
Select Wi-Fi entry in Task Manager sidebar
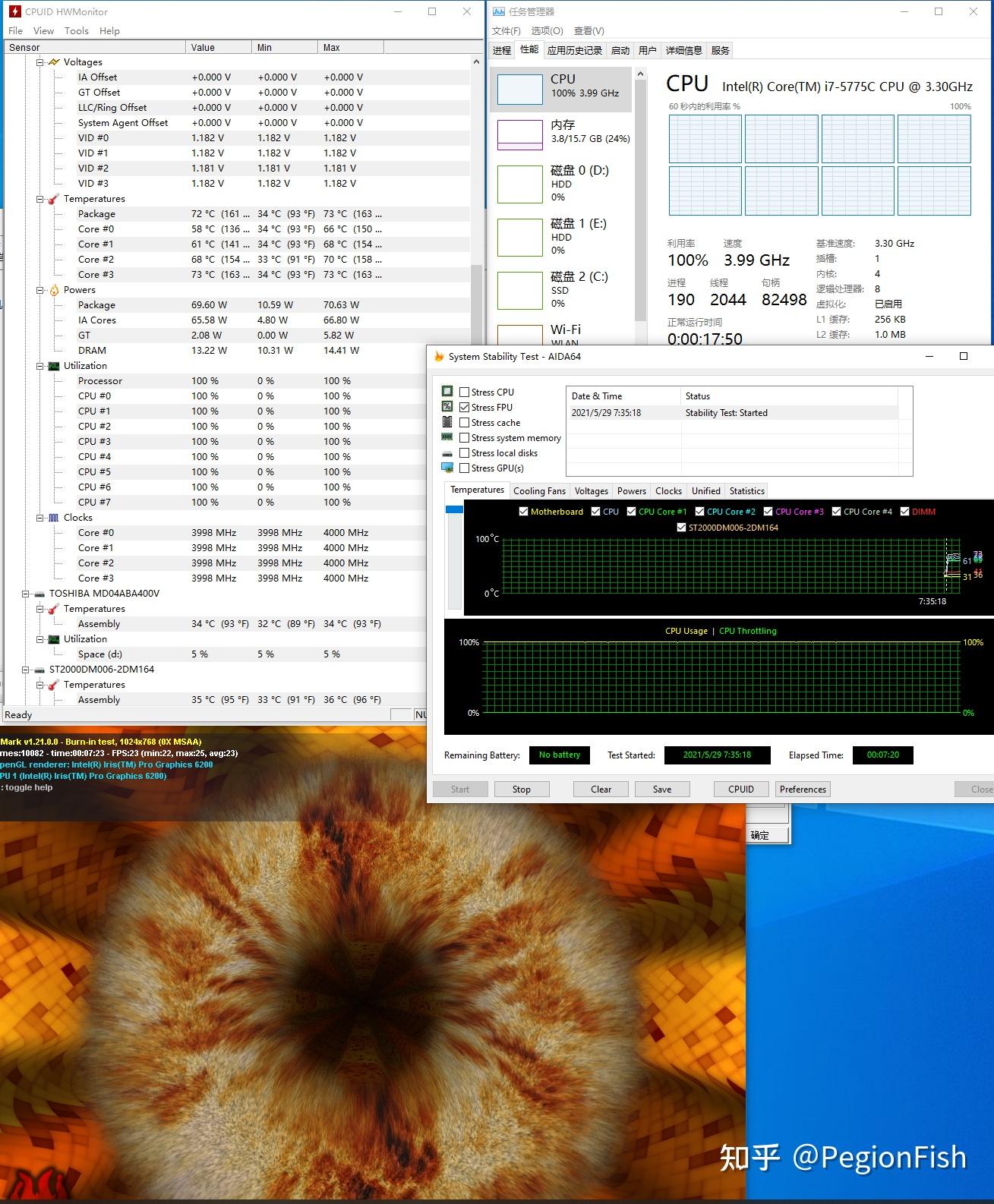[561, 333]
